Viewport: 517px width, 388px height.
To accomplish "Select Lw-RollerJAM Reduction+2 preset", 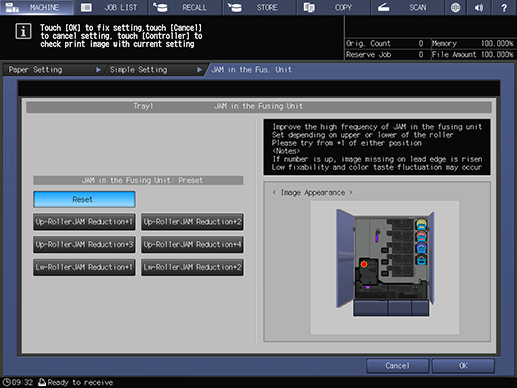I will pos(192,267).
